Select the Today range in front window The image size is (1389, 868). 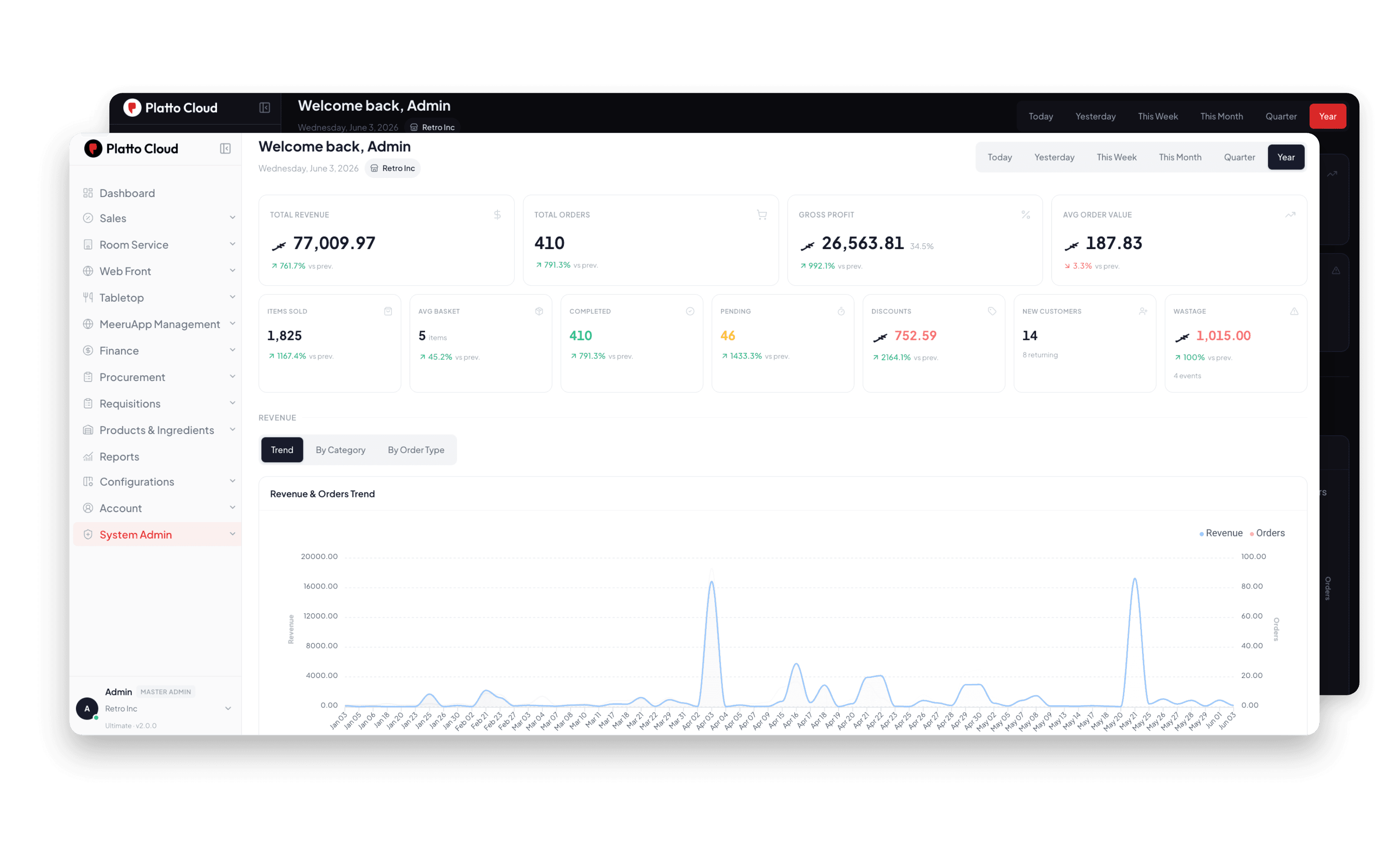[x=999, y=157]
